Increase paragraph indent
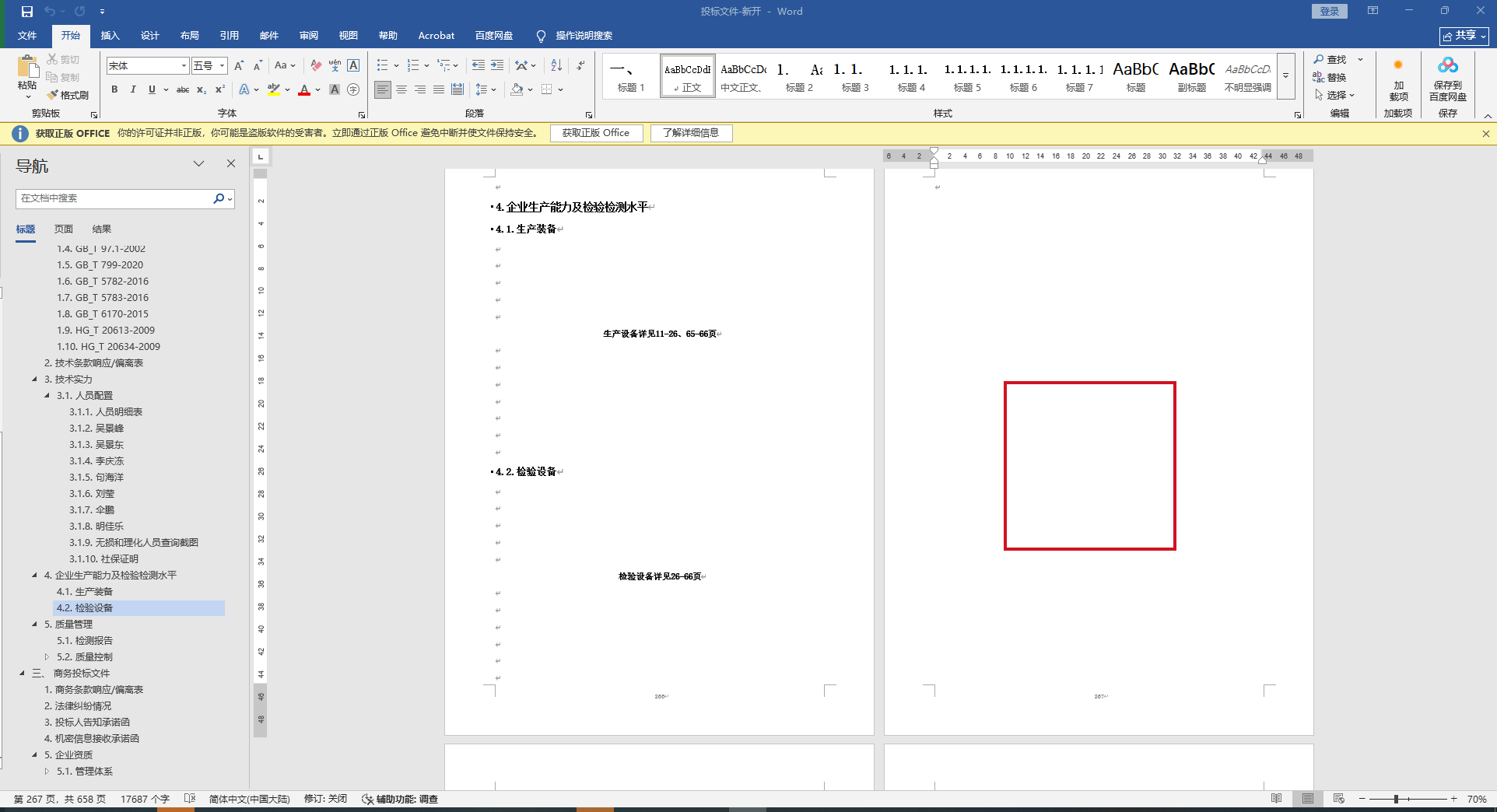Viewport: 1497px width, 812px height. pos(496,65)
